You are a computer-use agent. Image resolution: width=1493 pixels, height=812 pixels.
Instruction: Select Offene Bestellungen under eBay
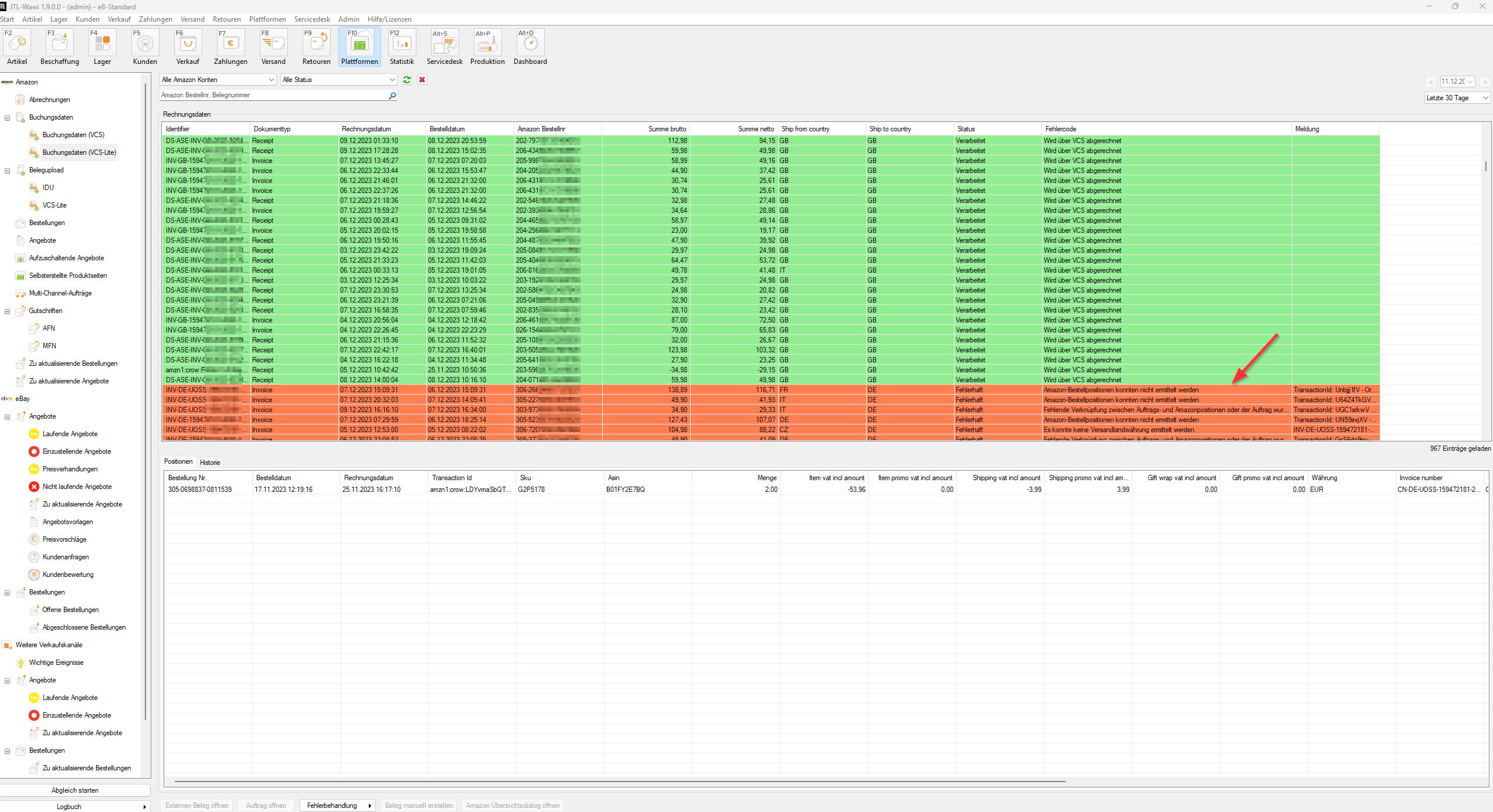tap(70, 610)
